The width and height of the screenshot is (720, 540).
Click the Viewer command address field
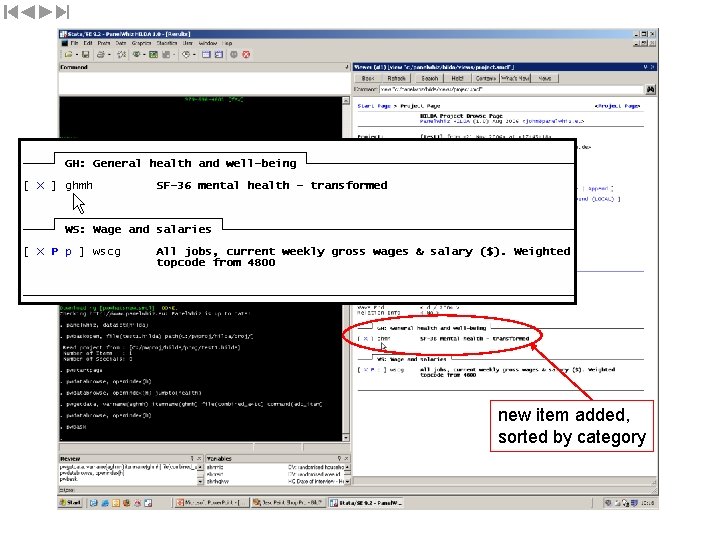coord(511,90)
